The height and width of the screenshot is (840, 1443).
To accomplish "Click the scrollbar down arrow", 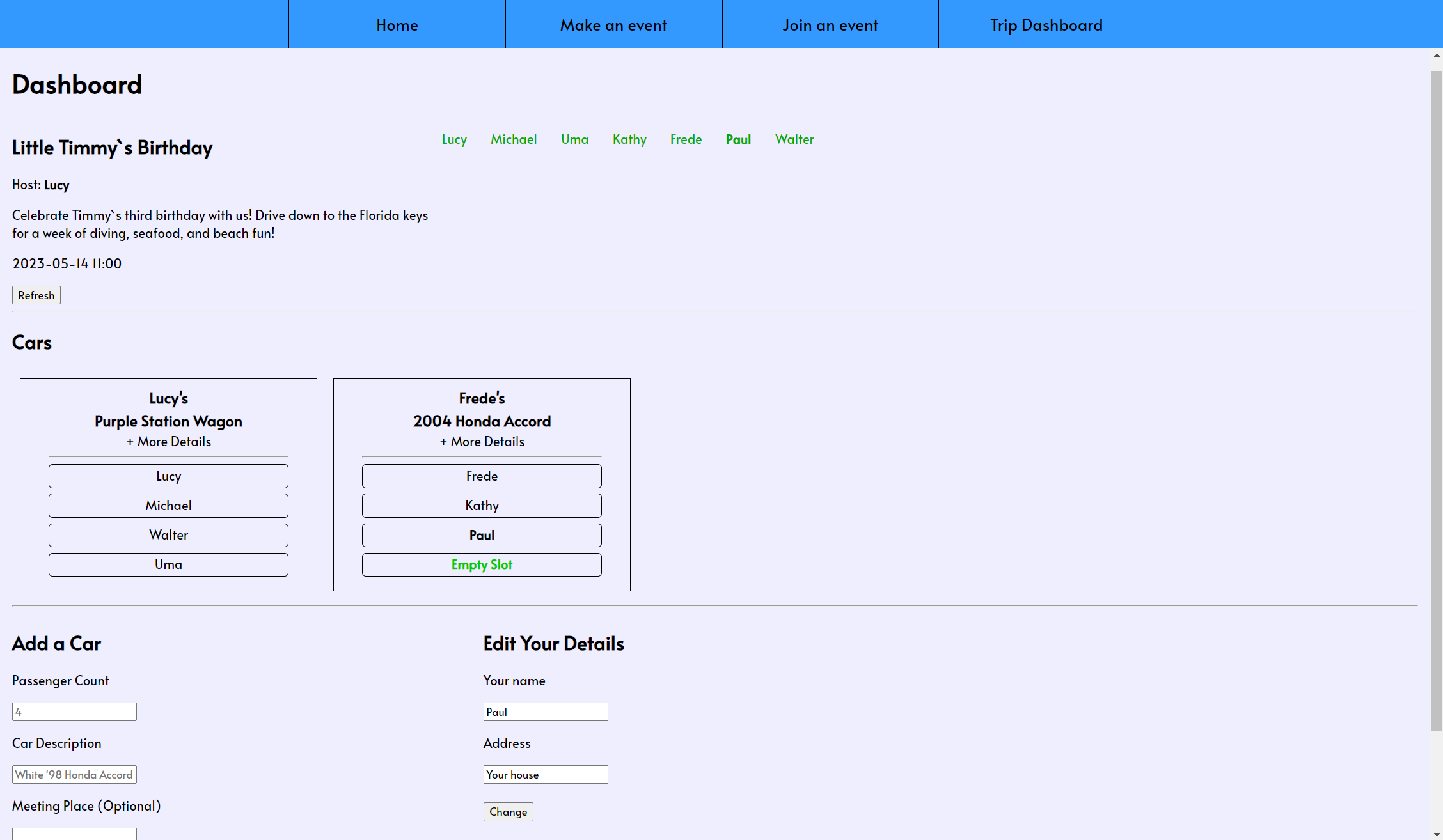I will coord(1437,834).
